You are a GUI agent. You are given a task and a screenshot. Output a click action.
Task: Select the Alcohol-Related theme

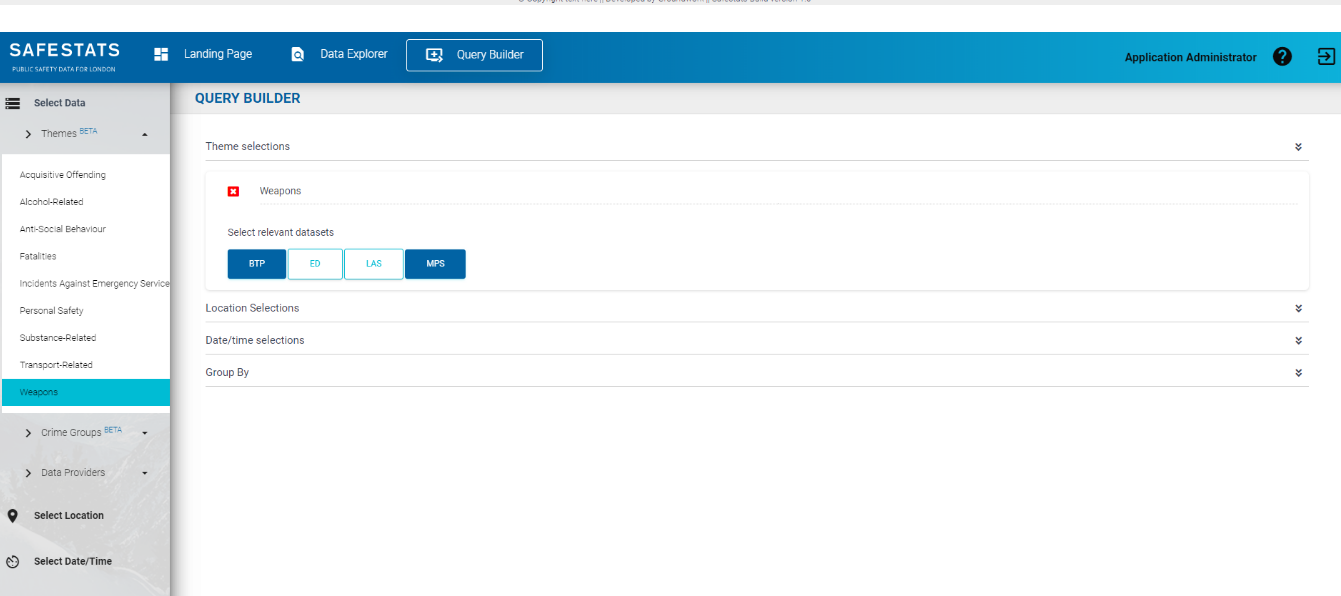click(52, 202)
